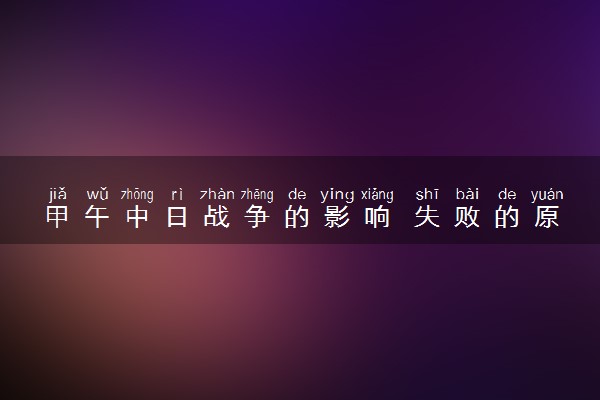Click the Chinese character 甲
Screen dimensions: 600x400
pos(57,217)
